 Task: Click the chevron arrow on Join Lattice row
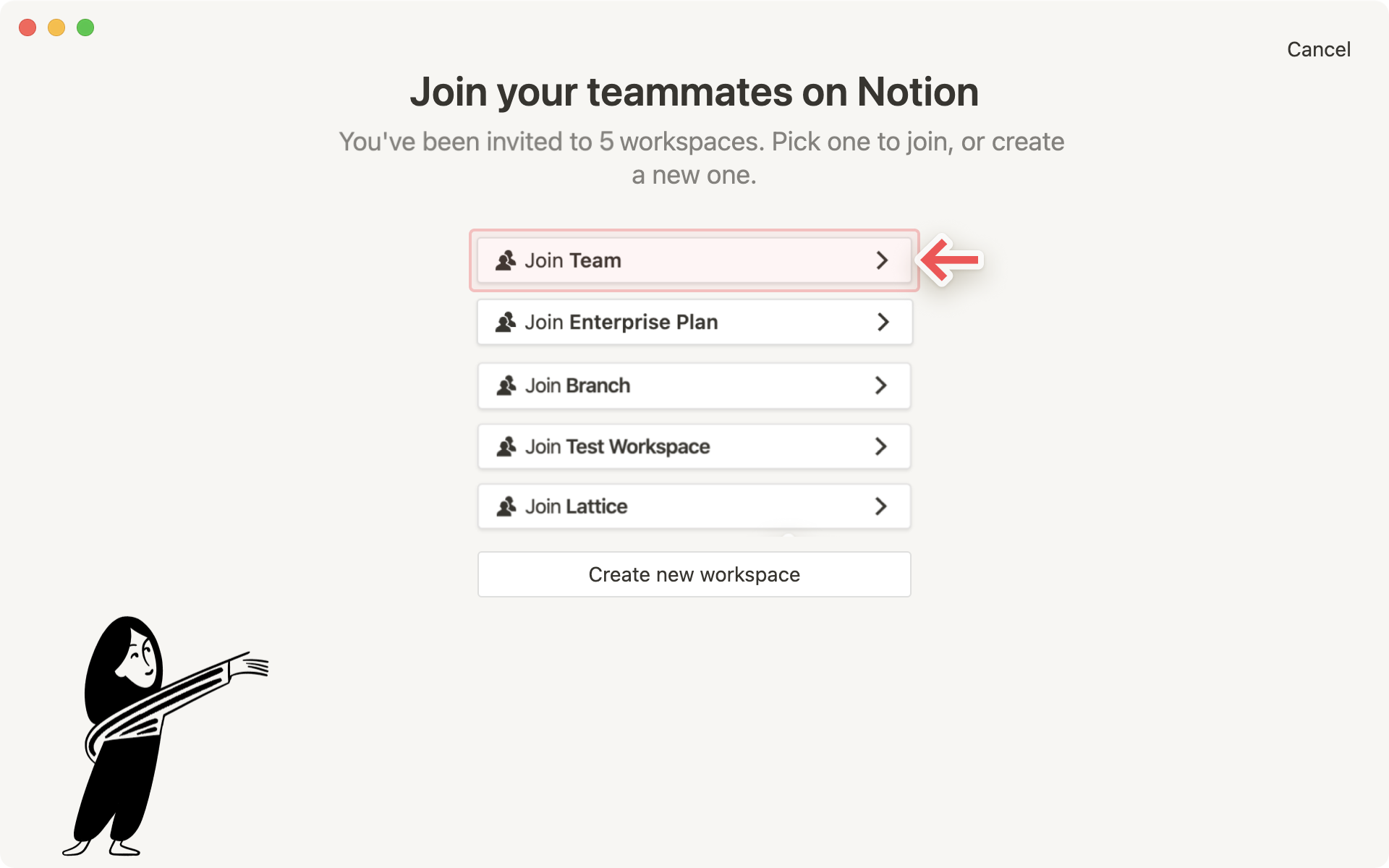tap(880, 506)
